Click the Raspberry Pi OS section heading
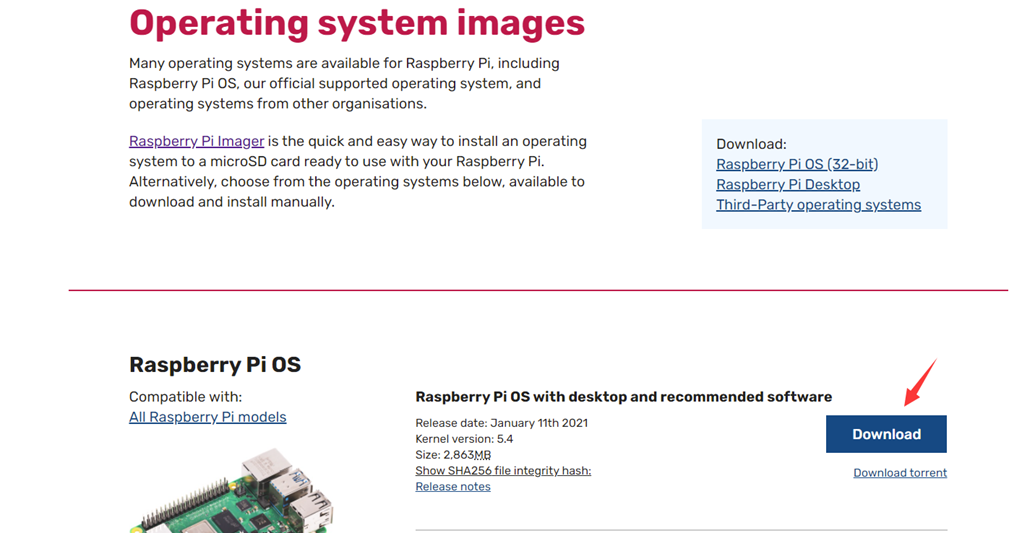This screenshot has width=1022, height=533. 215,365
